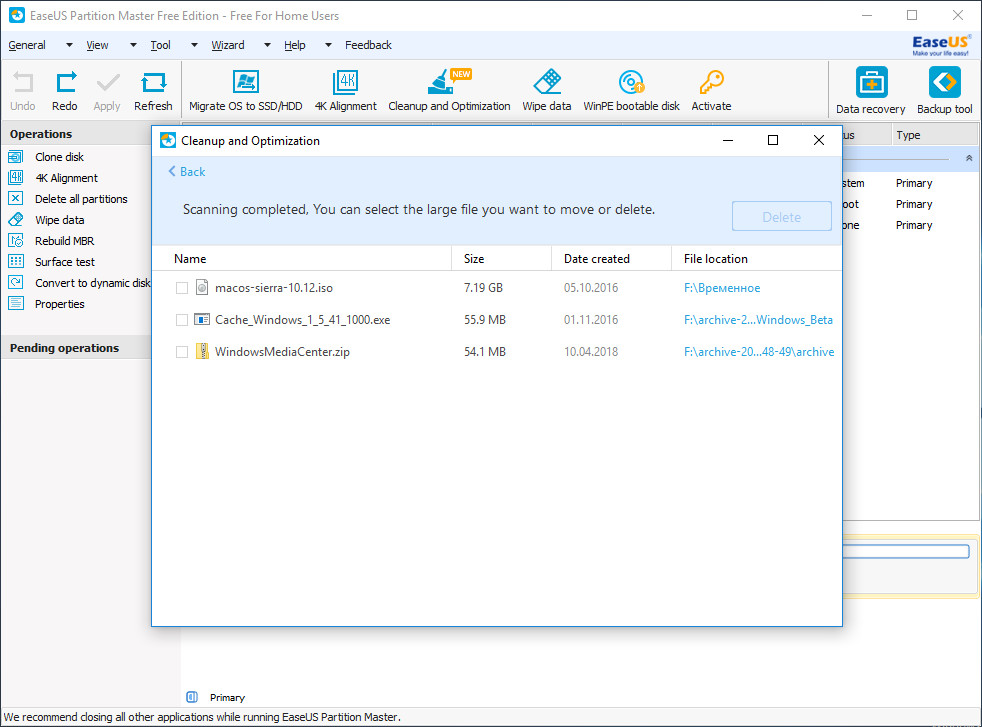
Task: Click the macos-sierra-10.12.iso file icon
Action: 202,287
